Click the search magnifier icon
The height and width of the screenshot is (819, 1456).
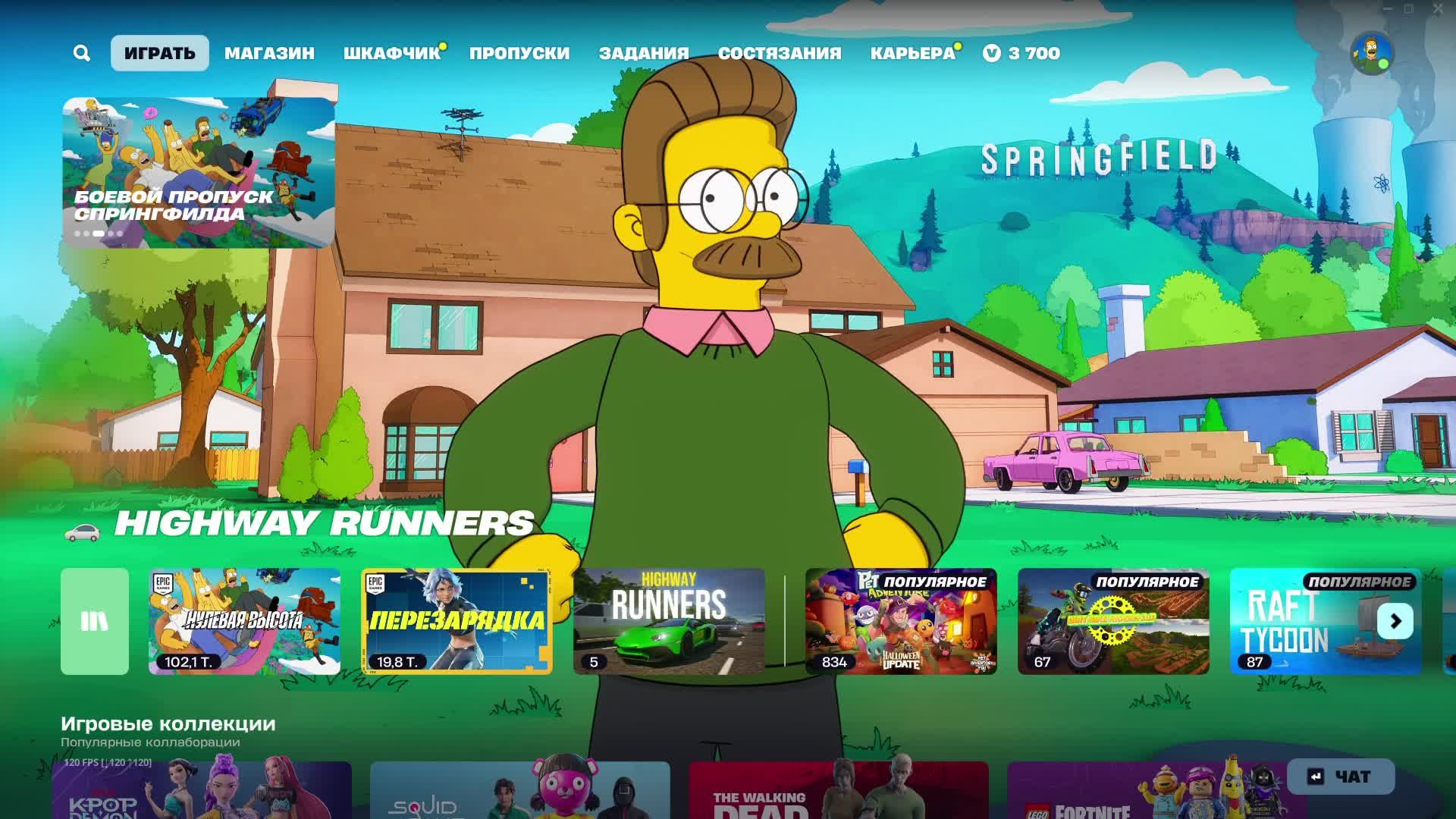click(82, 53)
